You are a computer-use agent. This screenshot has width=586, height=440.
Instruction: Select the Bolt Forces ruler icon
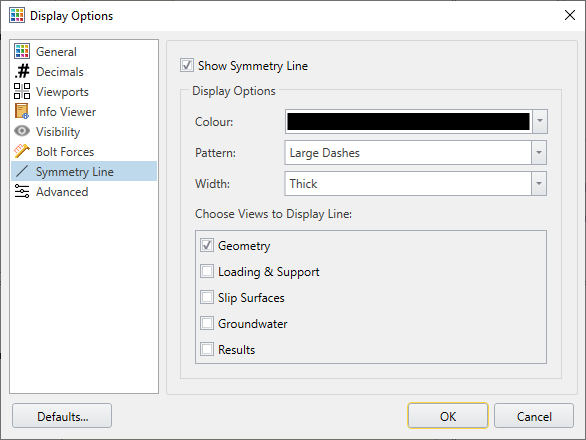point(22,151)
